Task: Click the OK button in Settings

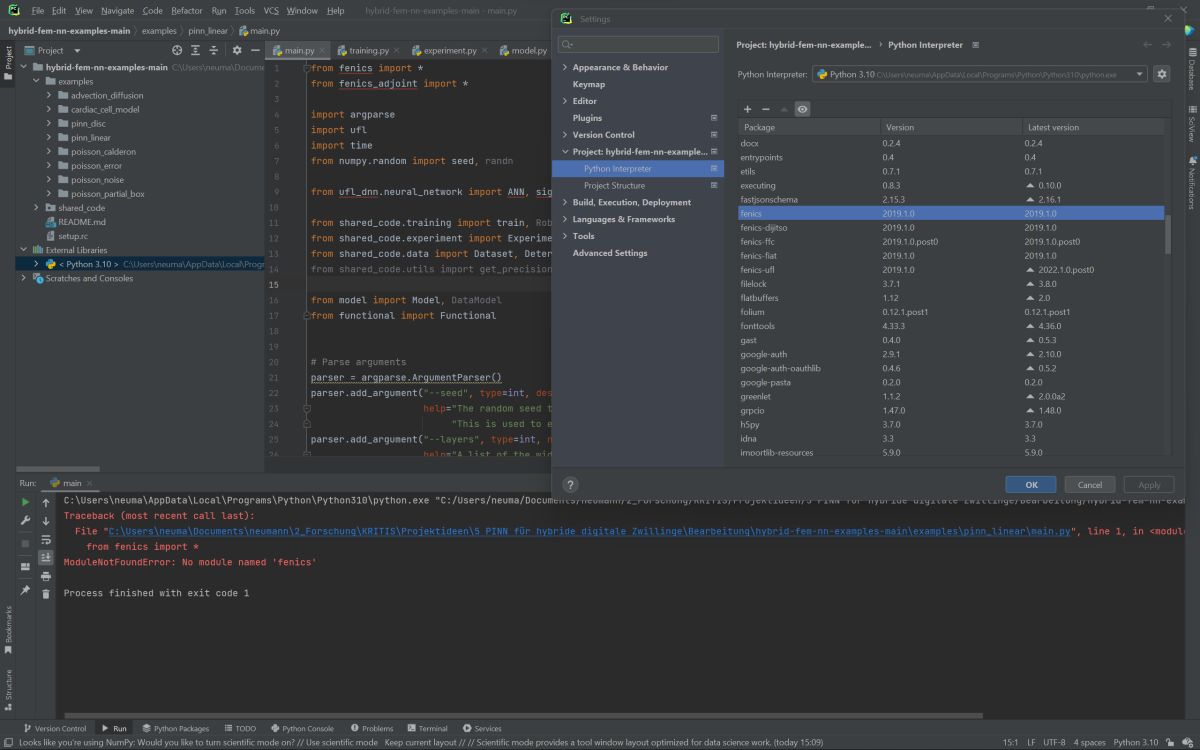Action: click(1032, 484)
